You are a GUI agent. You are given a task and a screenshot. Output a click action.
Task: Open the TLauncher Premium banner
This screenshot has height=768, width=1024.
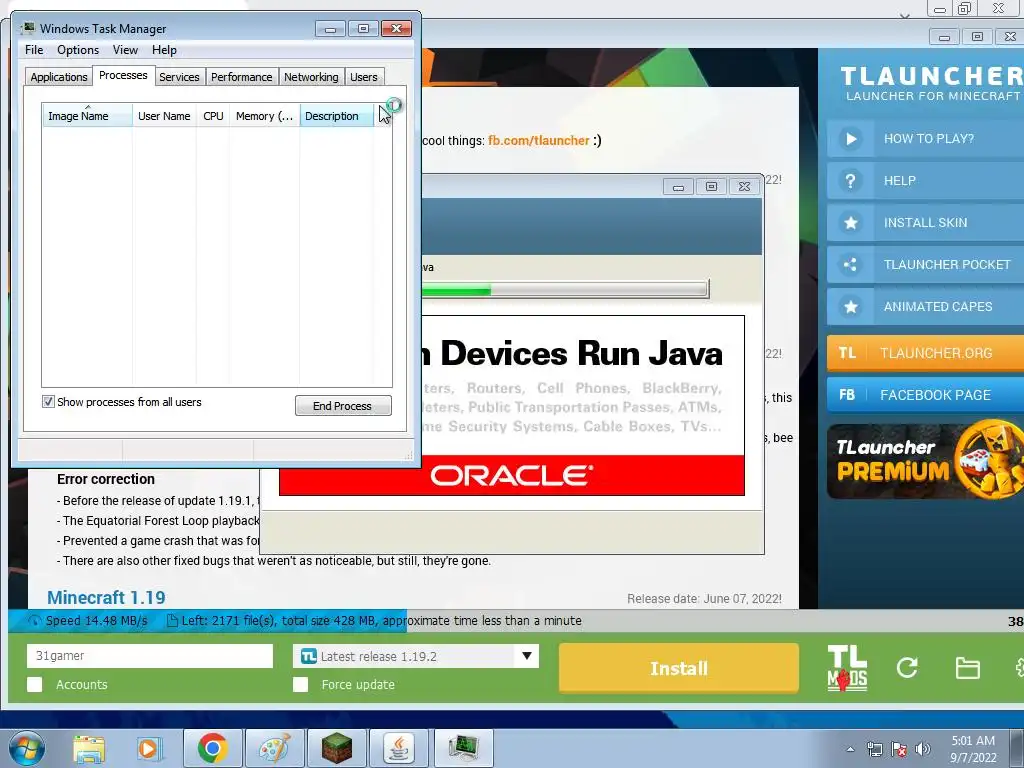pyautogui.click(x=925, y=461)
